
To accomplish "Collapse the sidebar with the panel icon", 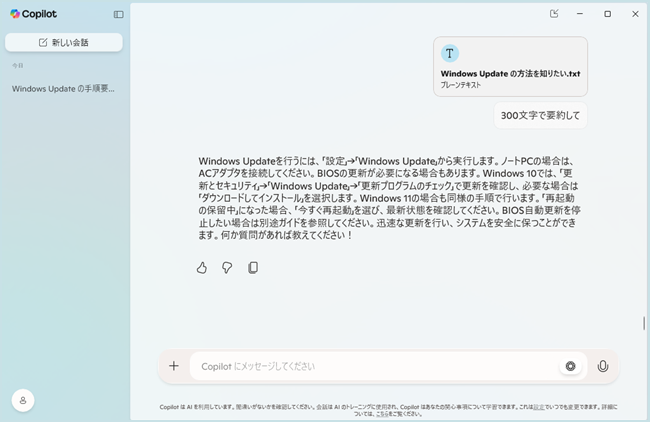I will (119, 15).
